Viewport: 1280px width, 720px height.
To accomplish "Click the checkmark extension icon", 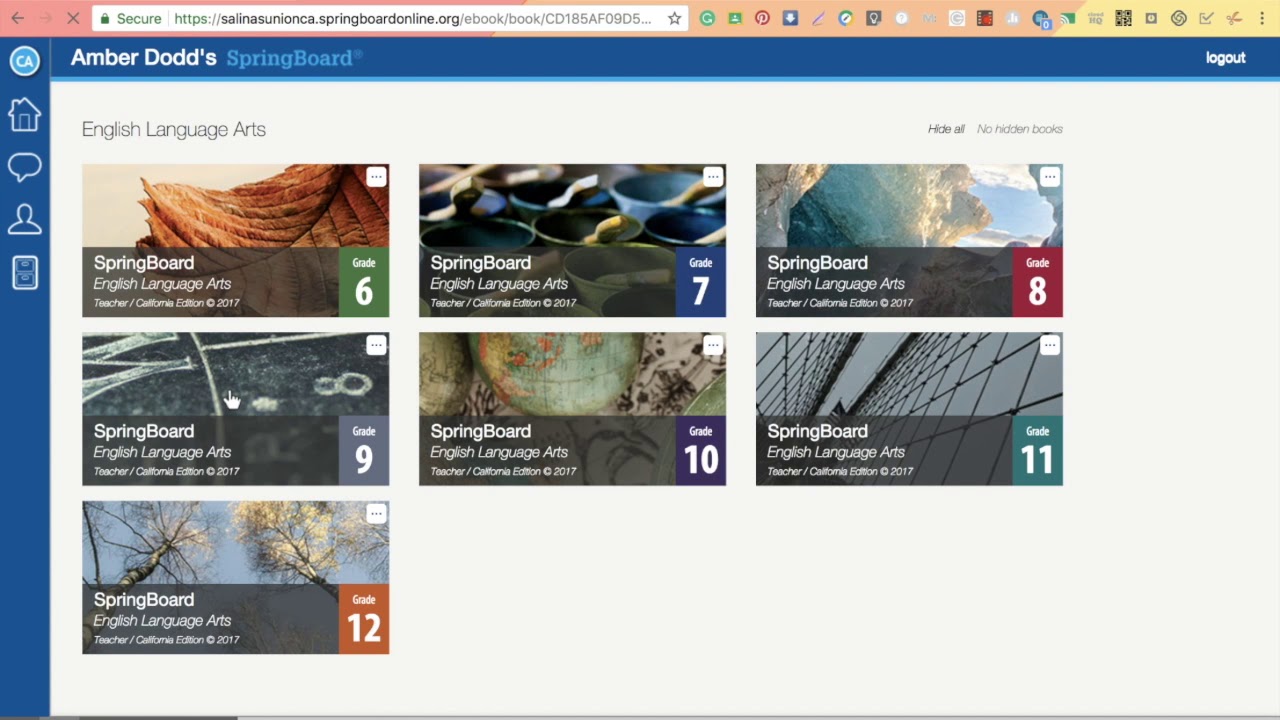I will point(1206,18).
